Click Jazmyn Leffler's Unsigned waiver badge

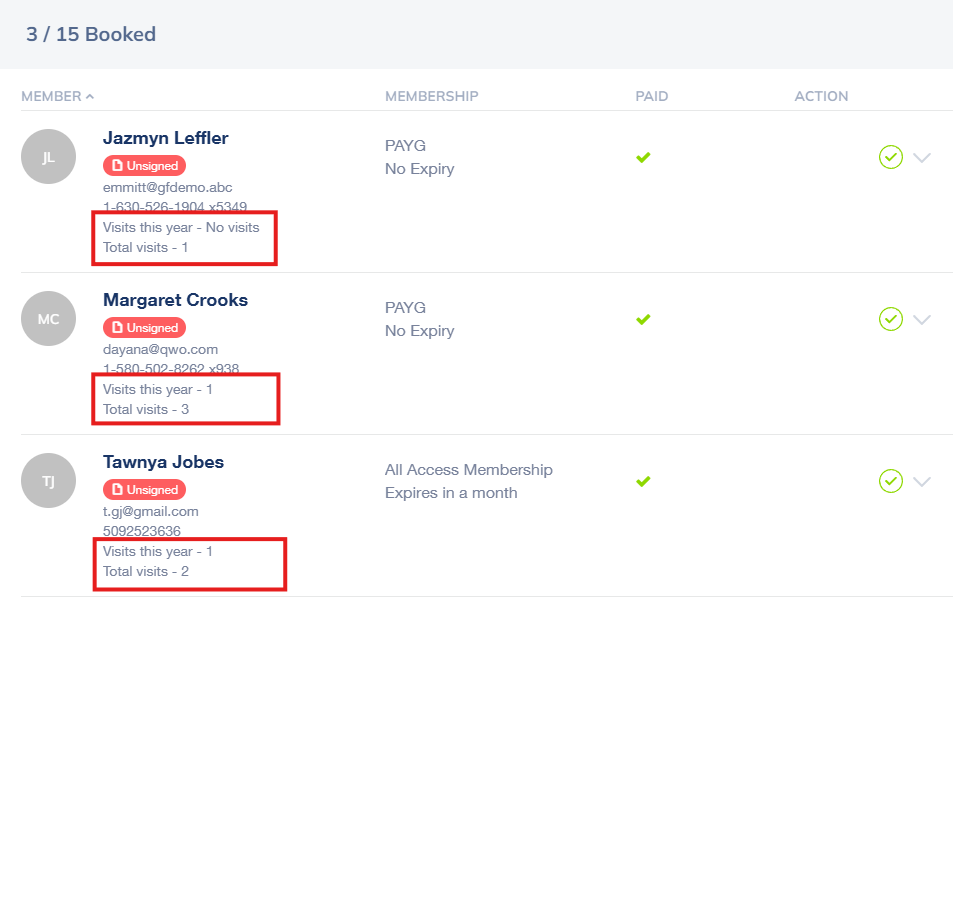145,165
